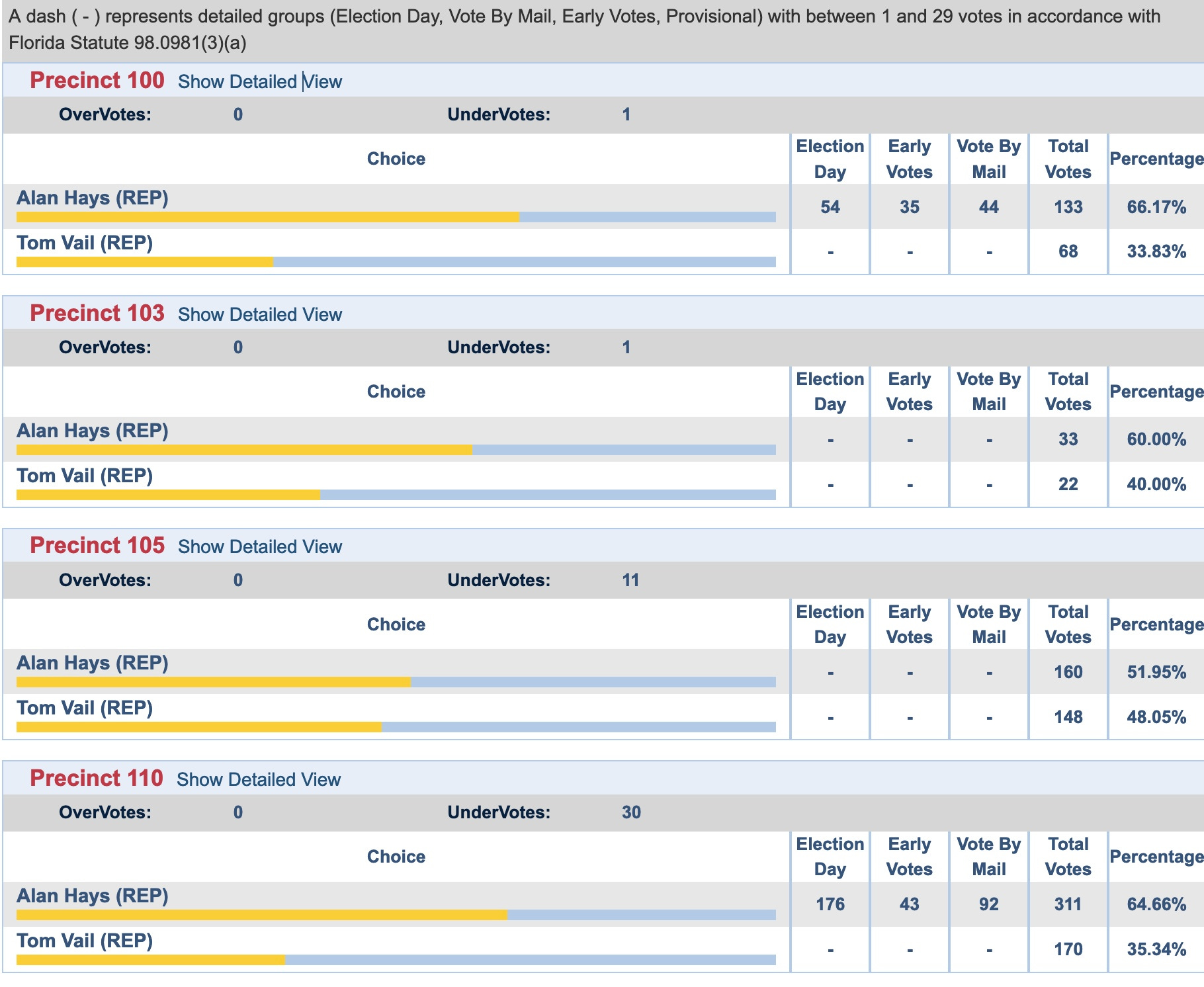Viewport: 1204px width, 987px height.
Task: Click the Precinct 110 heading
Action: pos(96,778)
